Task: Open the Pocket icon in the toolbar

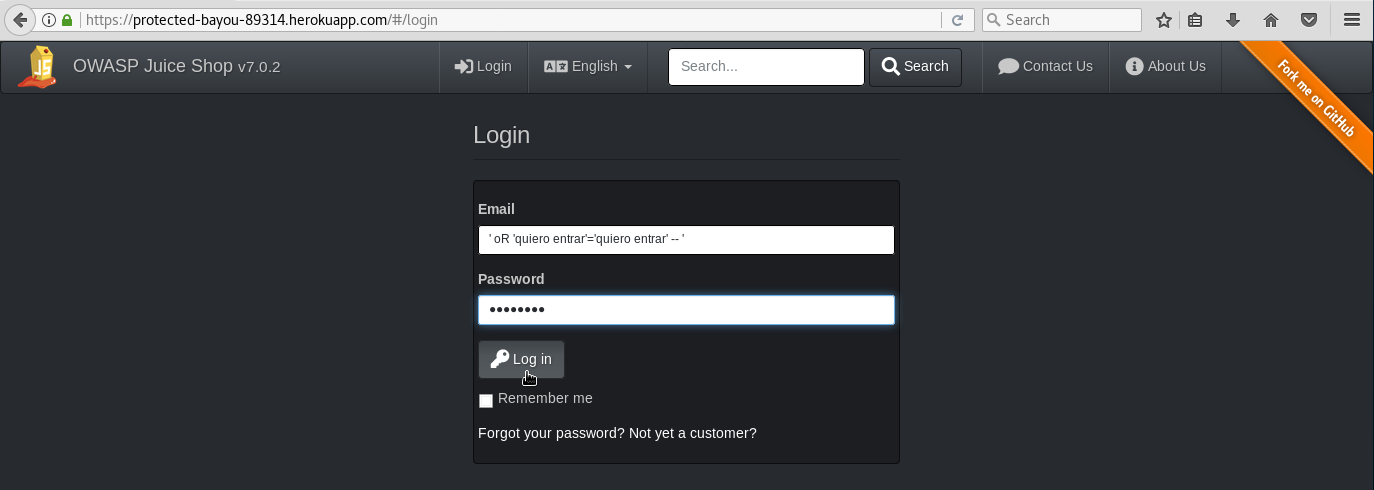Action: click(1308, 20)
